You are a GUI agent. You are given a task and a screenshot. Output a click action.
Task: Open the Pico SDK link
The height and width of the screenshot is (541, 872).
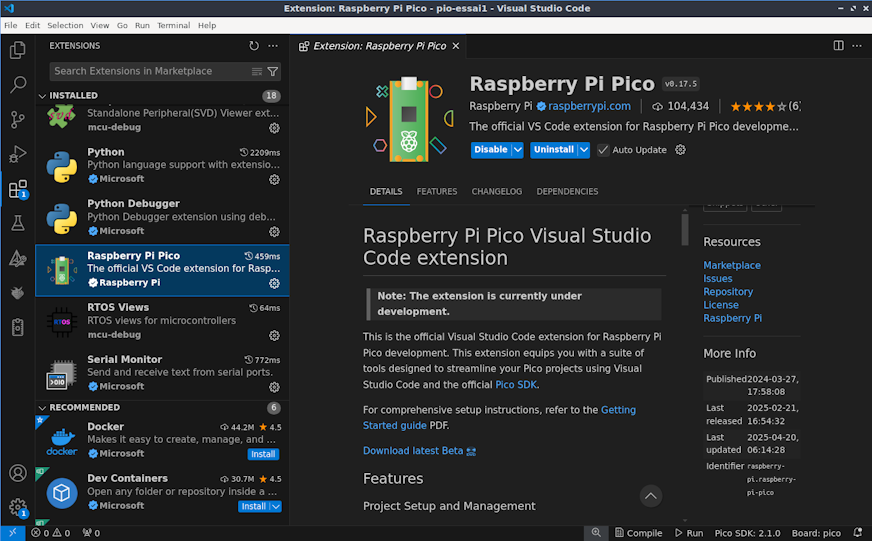tap(516, 385)
